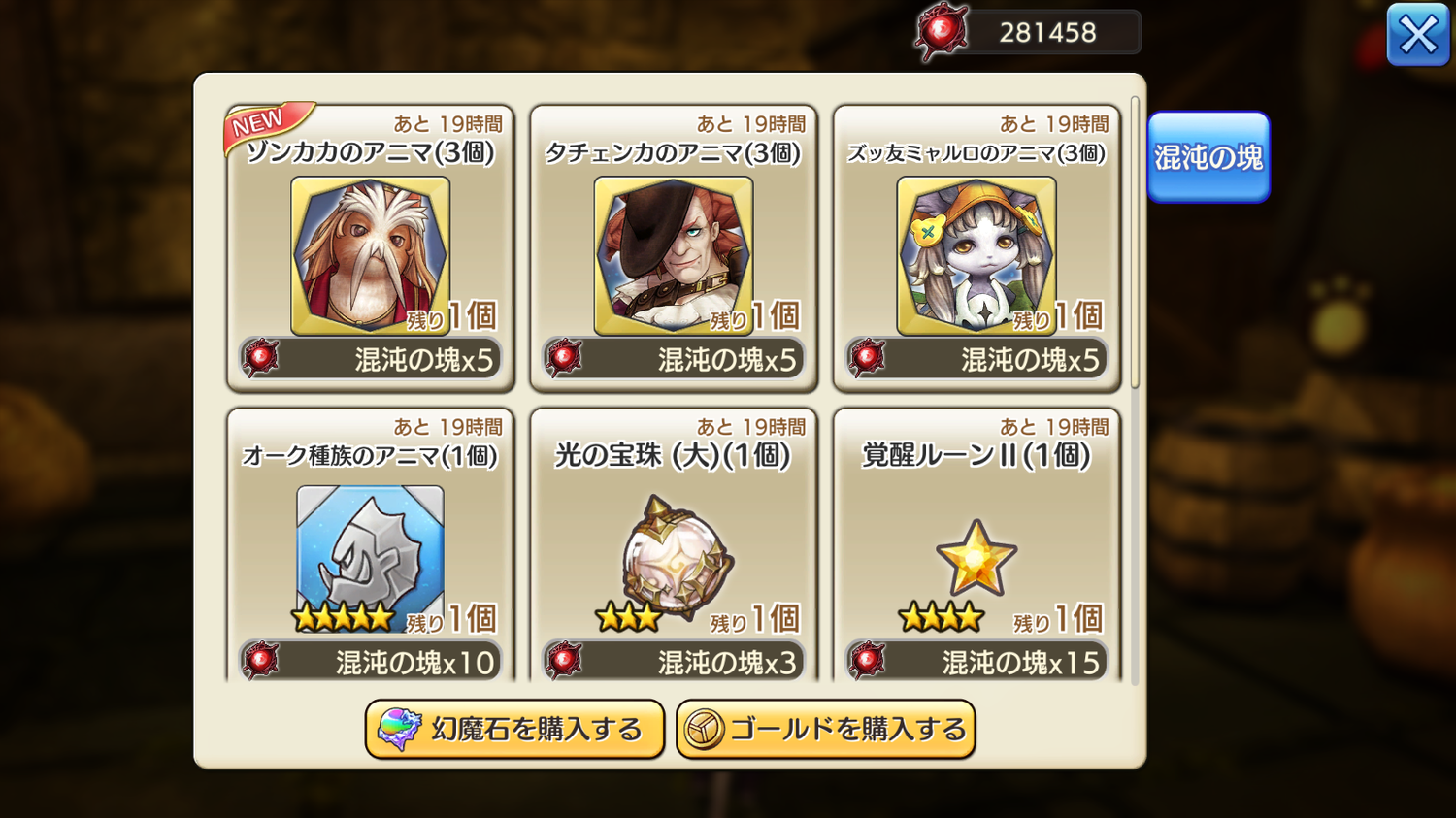Select the ズッ友ミャルロ cat girl portrait
The image size is (1456, 818).
point(976,256)
